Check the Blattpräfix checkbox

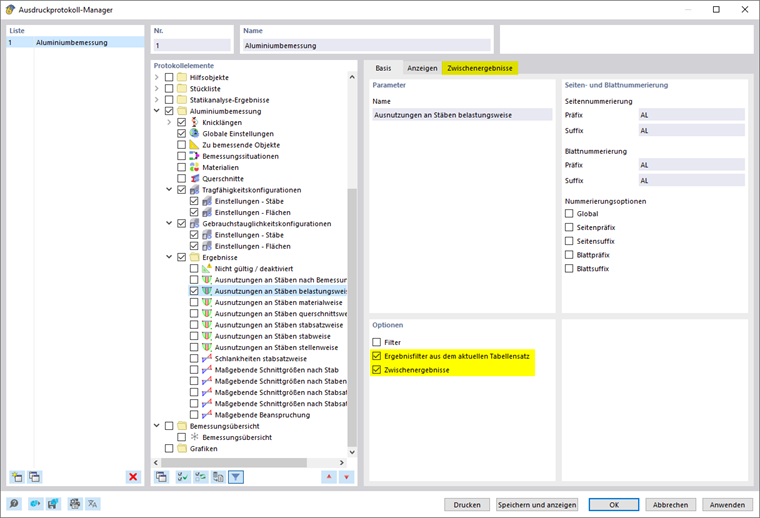[x=569, y=255]
